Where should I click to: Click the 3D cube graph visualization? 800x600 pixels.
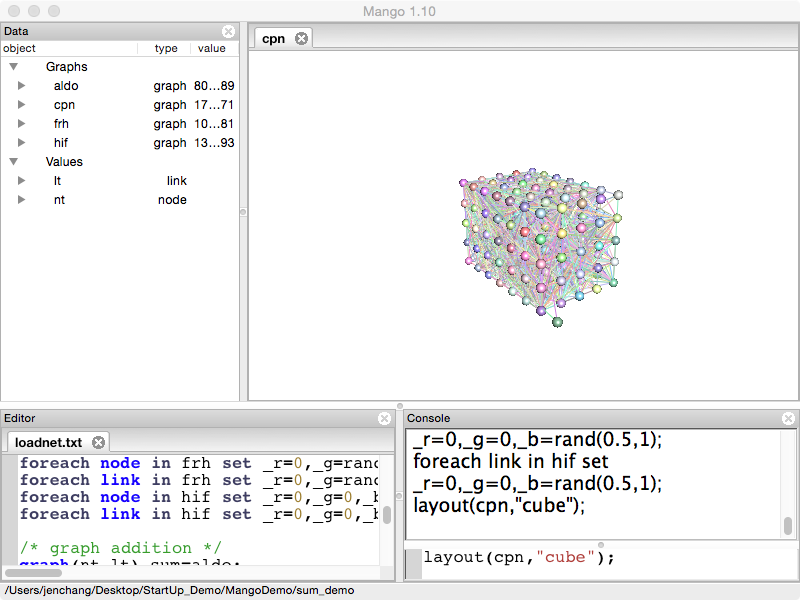tap(540, 245)
